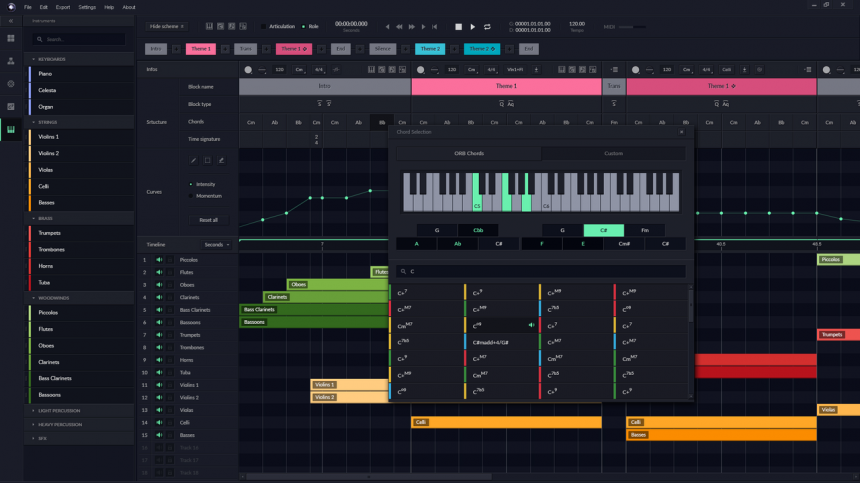This screenshot has width=860, height=483.
Task: Open the Seconds timeline unit dropdown
Action: coord(217,245)
